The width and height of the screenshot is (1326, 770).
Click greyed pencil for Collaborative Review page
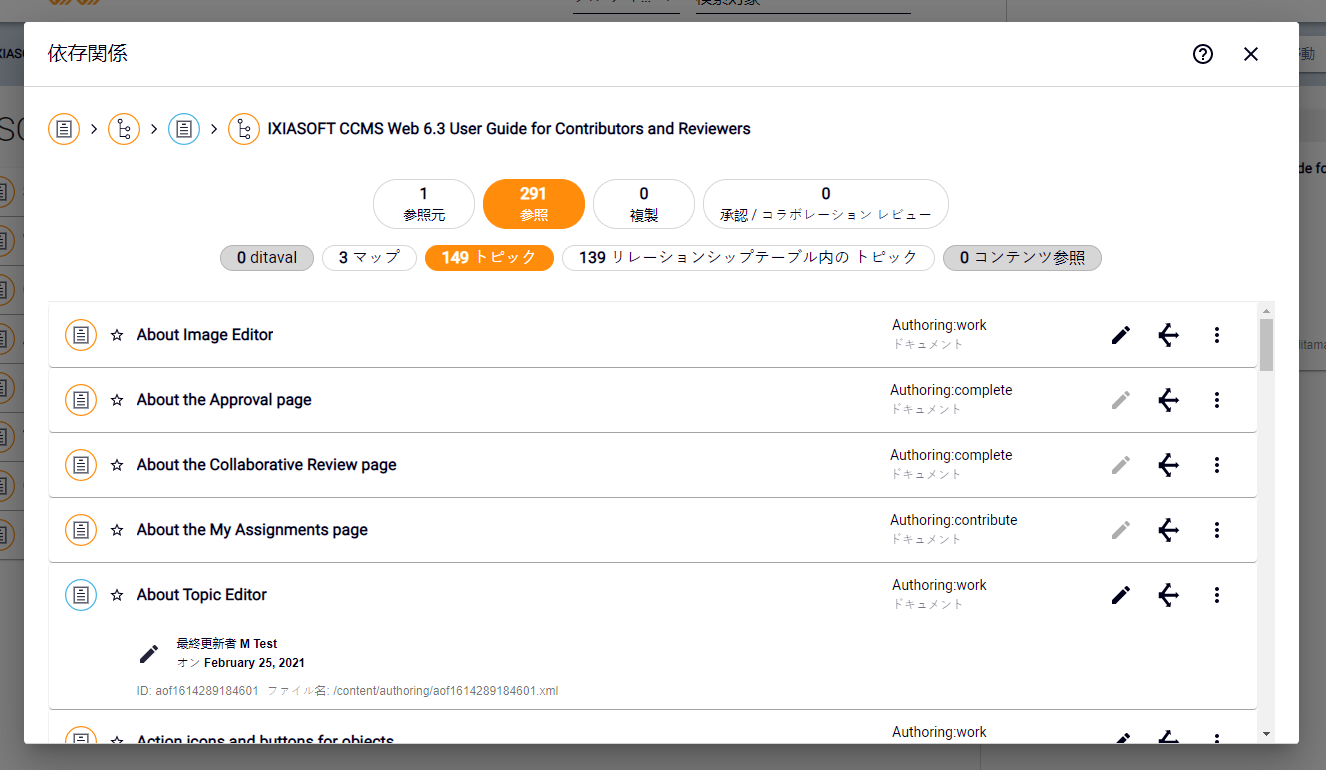click(1121, 465)
